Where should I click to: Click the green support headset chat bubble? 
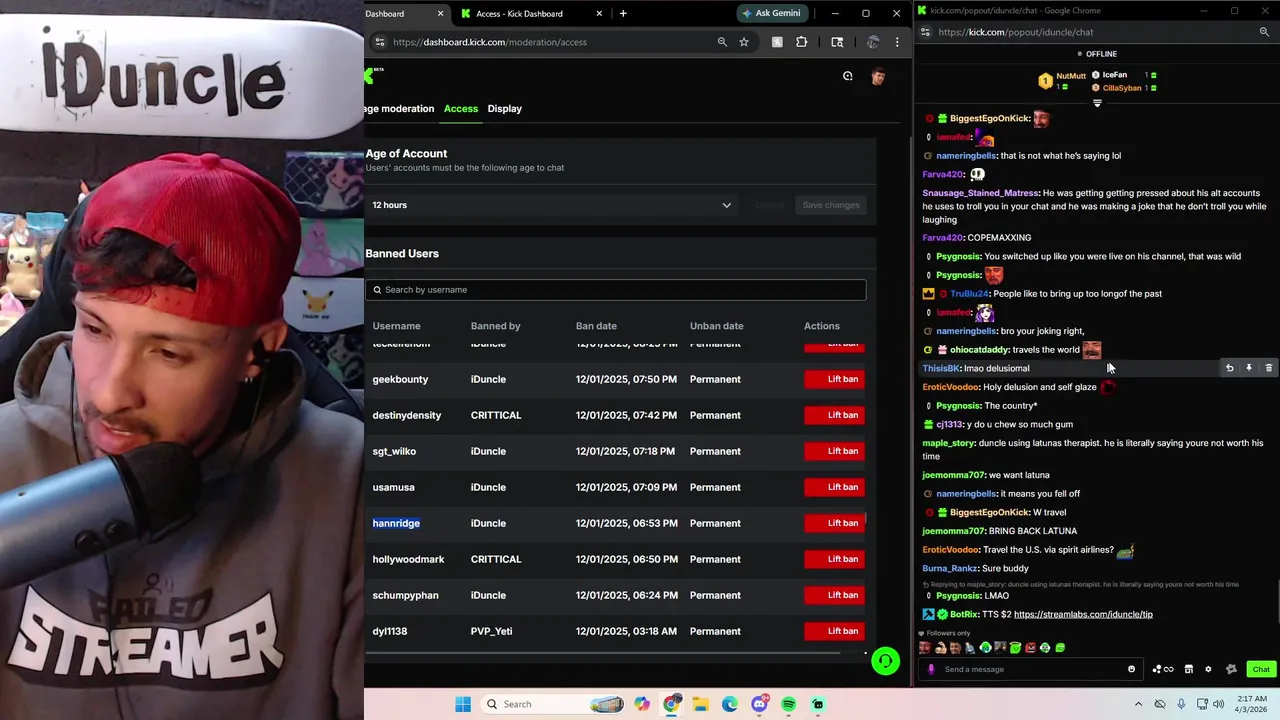[x=885, y=661]
